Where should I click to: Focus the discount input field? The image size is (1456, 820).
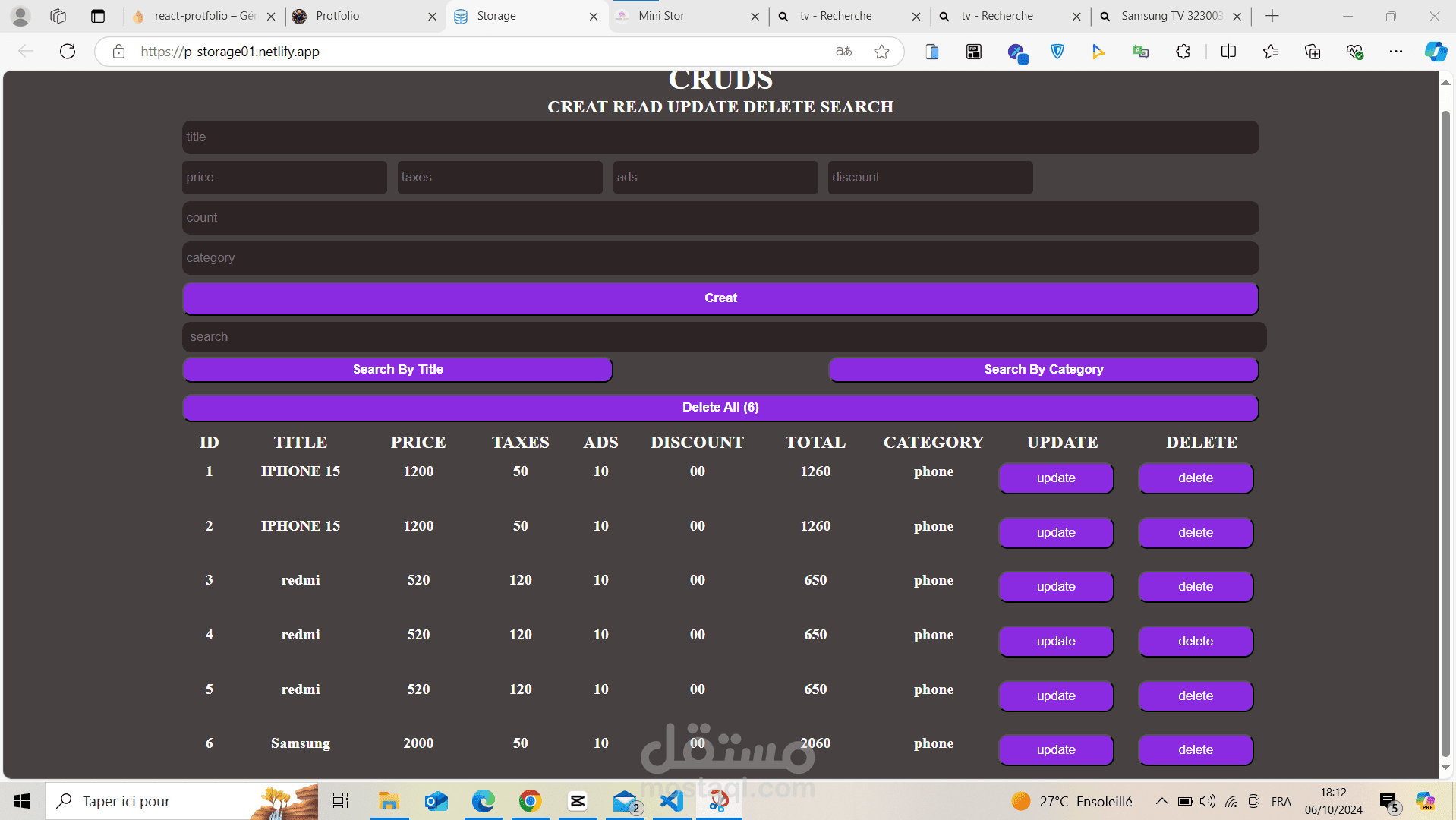(x=931, y=178)
